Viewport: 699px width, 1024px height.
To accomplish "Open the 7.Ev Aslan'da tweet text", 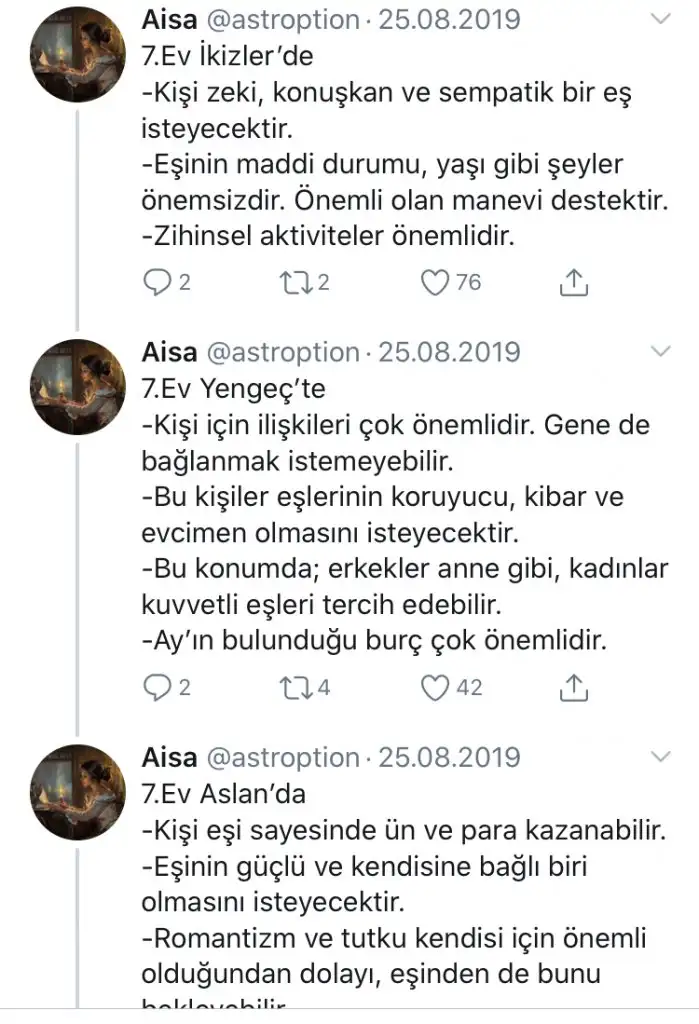I will coord(400,880).
